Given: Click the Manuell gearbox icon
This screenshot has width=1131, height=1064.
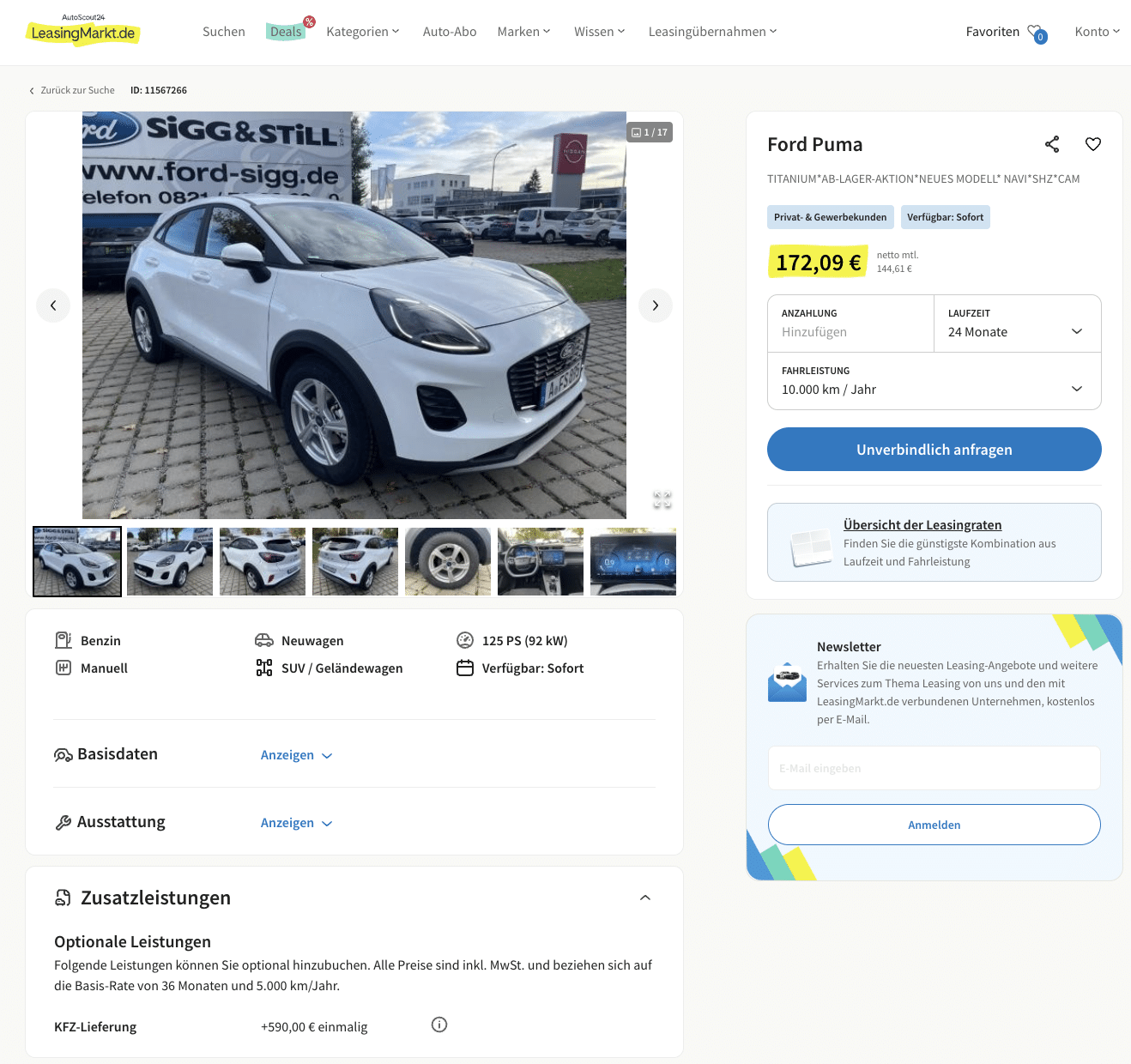Looking at the screenshot, I should 64,668.
